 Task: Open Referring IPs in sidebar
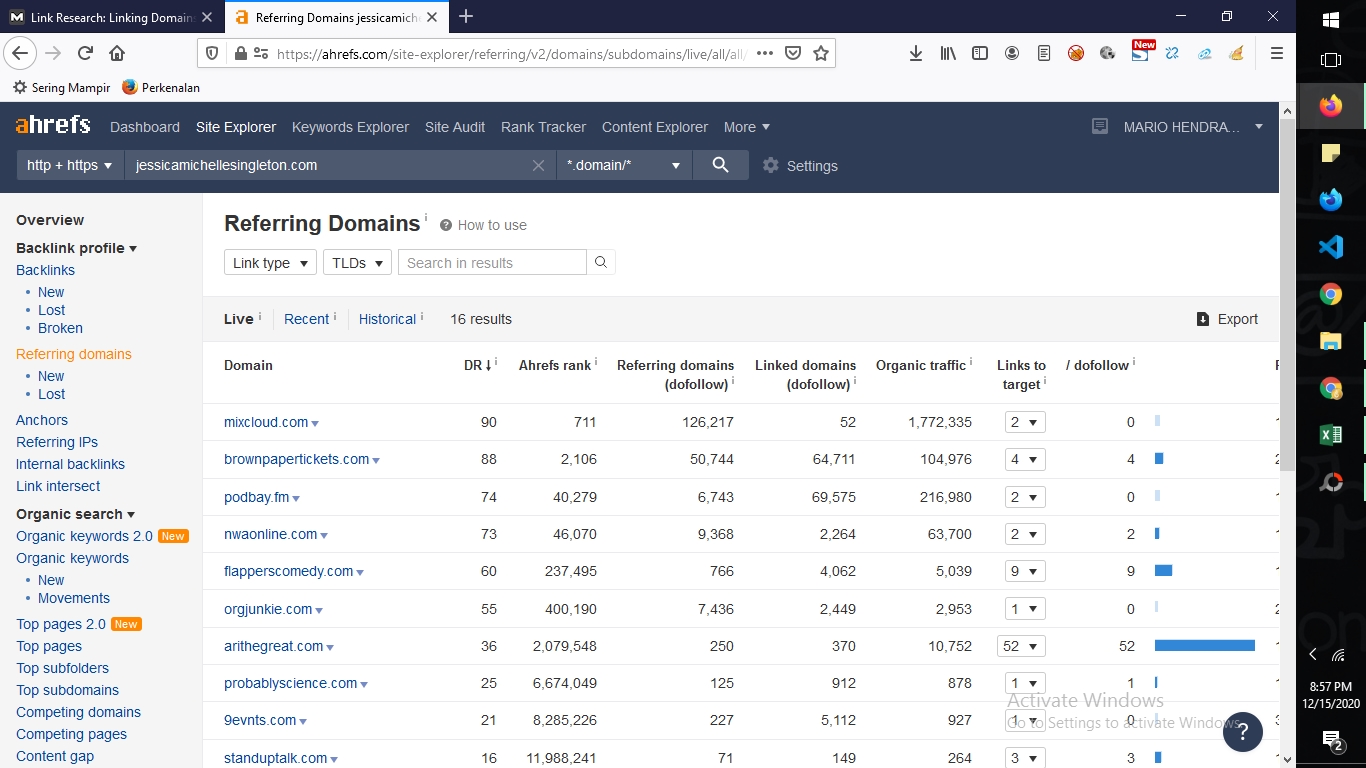click(x=57, y=442)
